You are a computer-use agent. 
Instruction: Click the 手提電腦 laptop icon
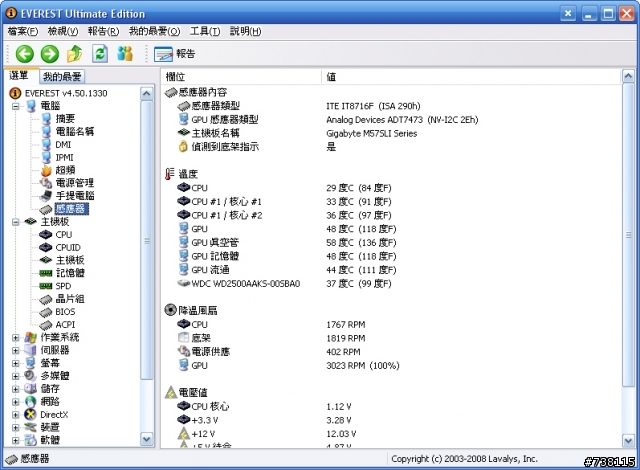(46, 196)
